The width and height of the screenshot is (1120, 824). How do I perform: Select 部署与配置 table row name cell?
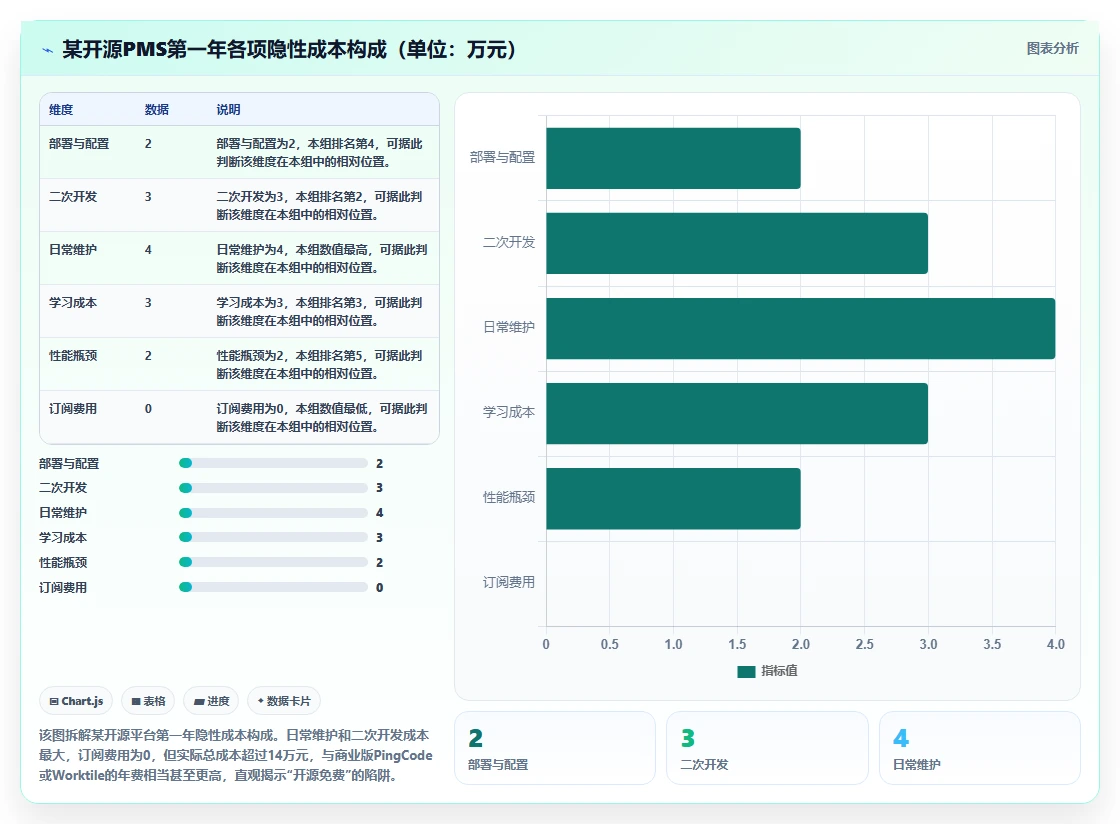pyautogui.click(x=79, y=144)
